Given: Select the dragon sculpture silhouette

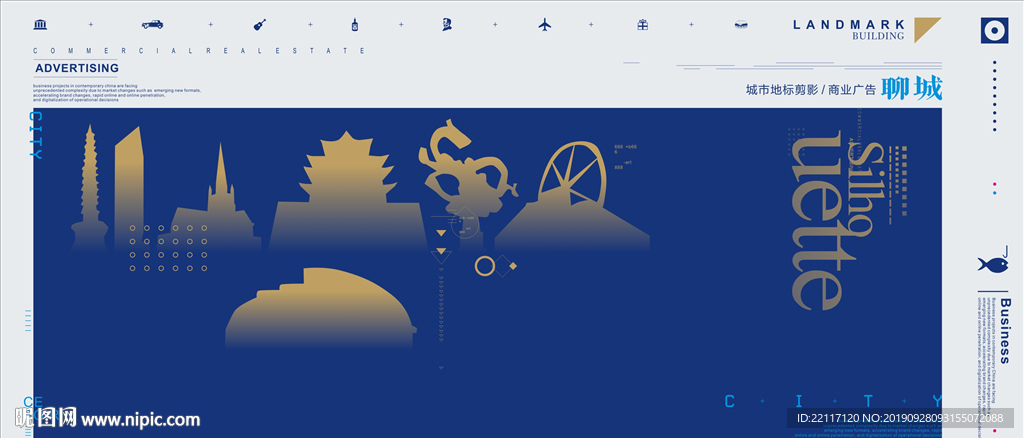Looking at the screenshot, I should coord(468,176).
